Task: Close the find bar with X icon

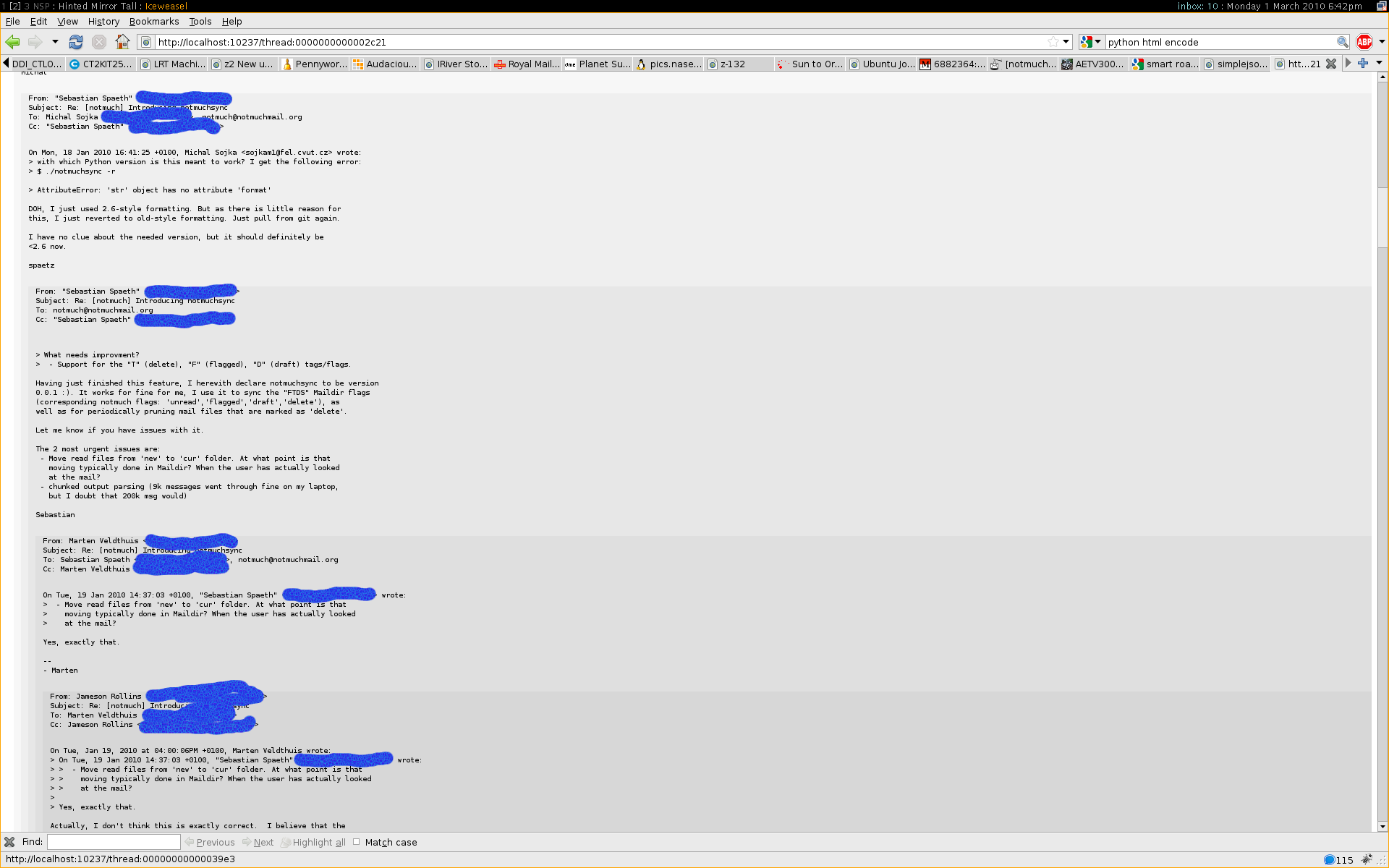Action: pos(9,842)
